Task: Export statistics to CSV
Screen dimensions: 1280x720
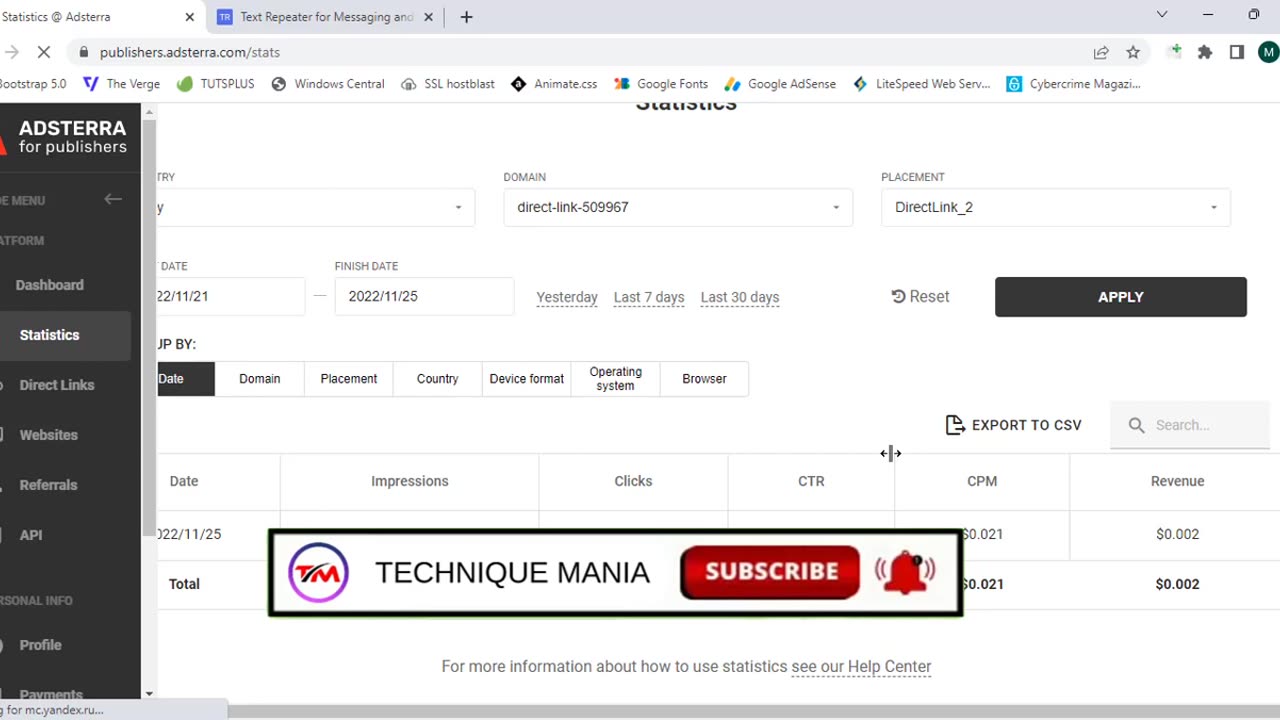Action: [1013, 425]
